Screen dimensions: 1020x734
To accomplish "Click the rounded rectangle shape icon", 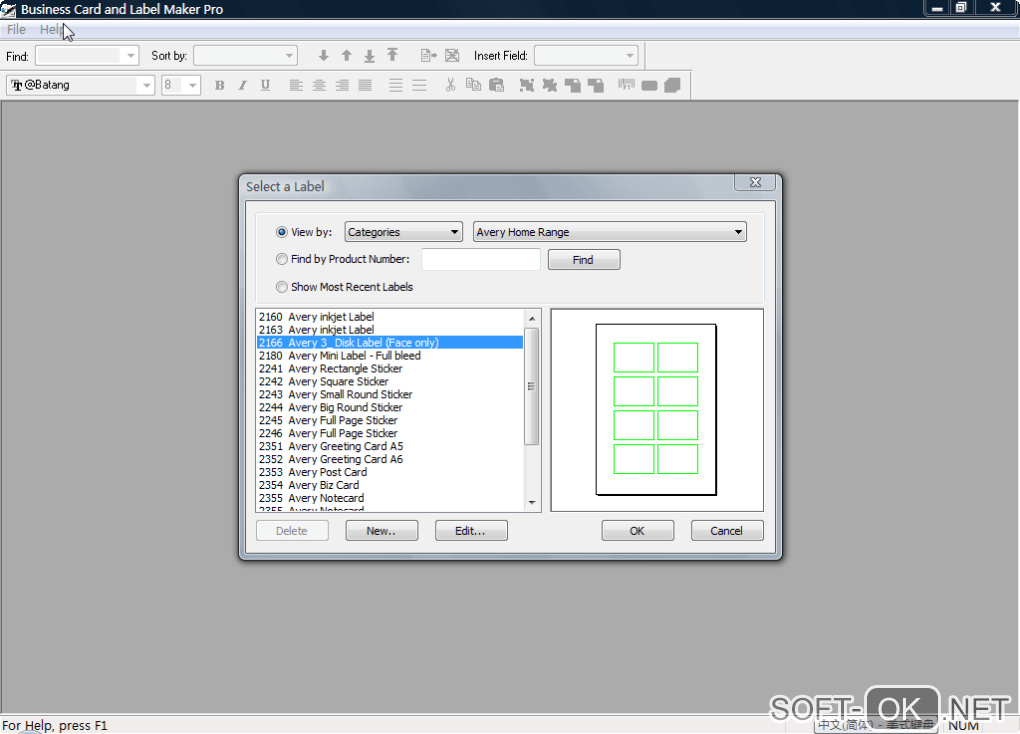I will point(649,86).
